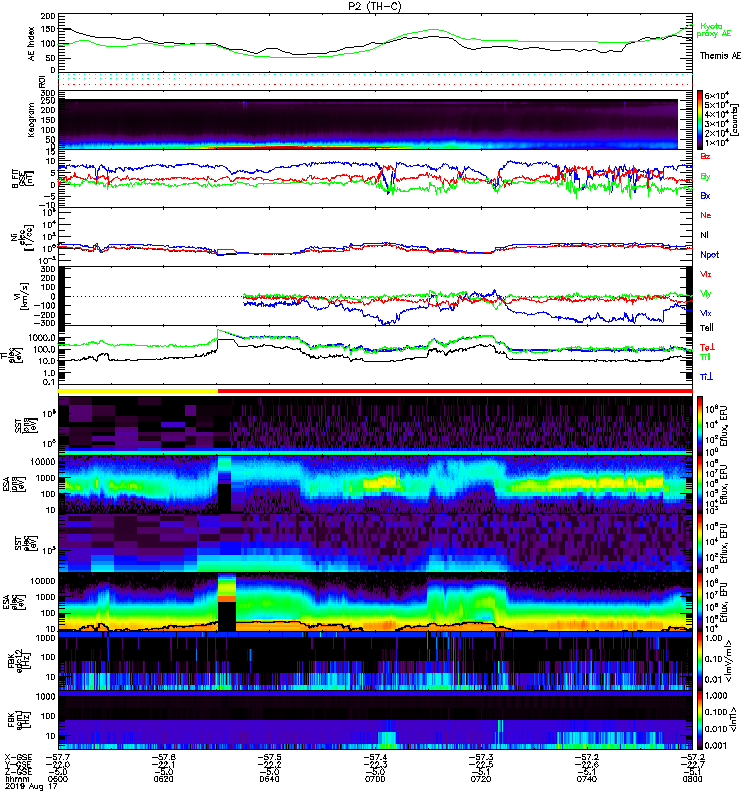The image size is (750, 800).
Task: Select the Te parallel legend label
Action: coord(706,328)
